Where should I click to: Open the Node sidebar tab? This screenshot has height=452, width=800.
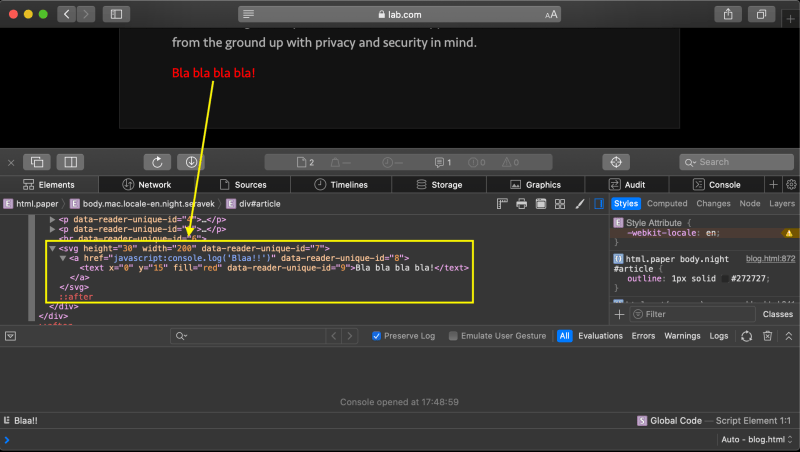pos(749,204)
